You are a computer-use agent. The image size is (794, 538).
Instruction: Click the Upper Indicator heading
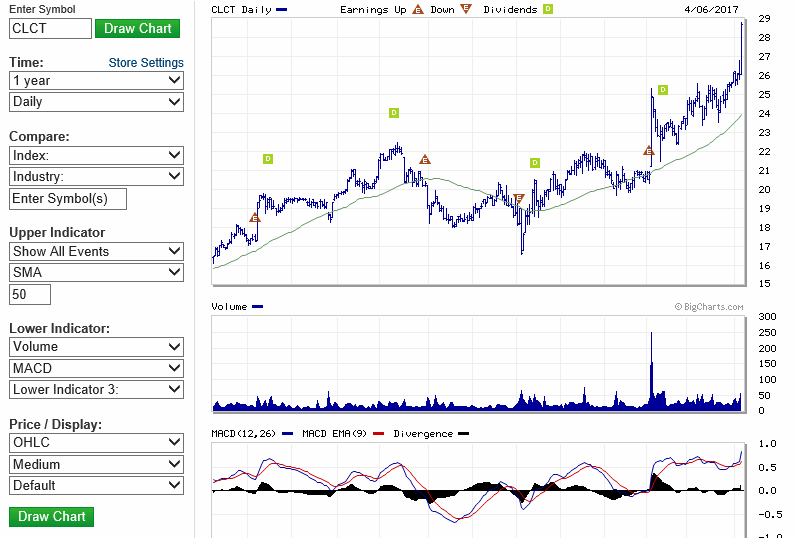[57, 233]
